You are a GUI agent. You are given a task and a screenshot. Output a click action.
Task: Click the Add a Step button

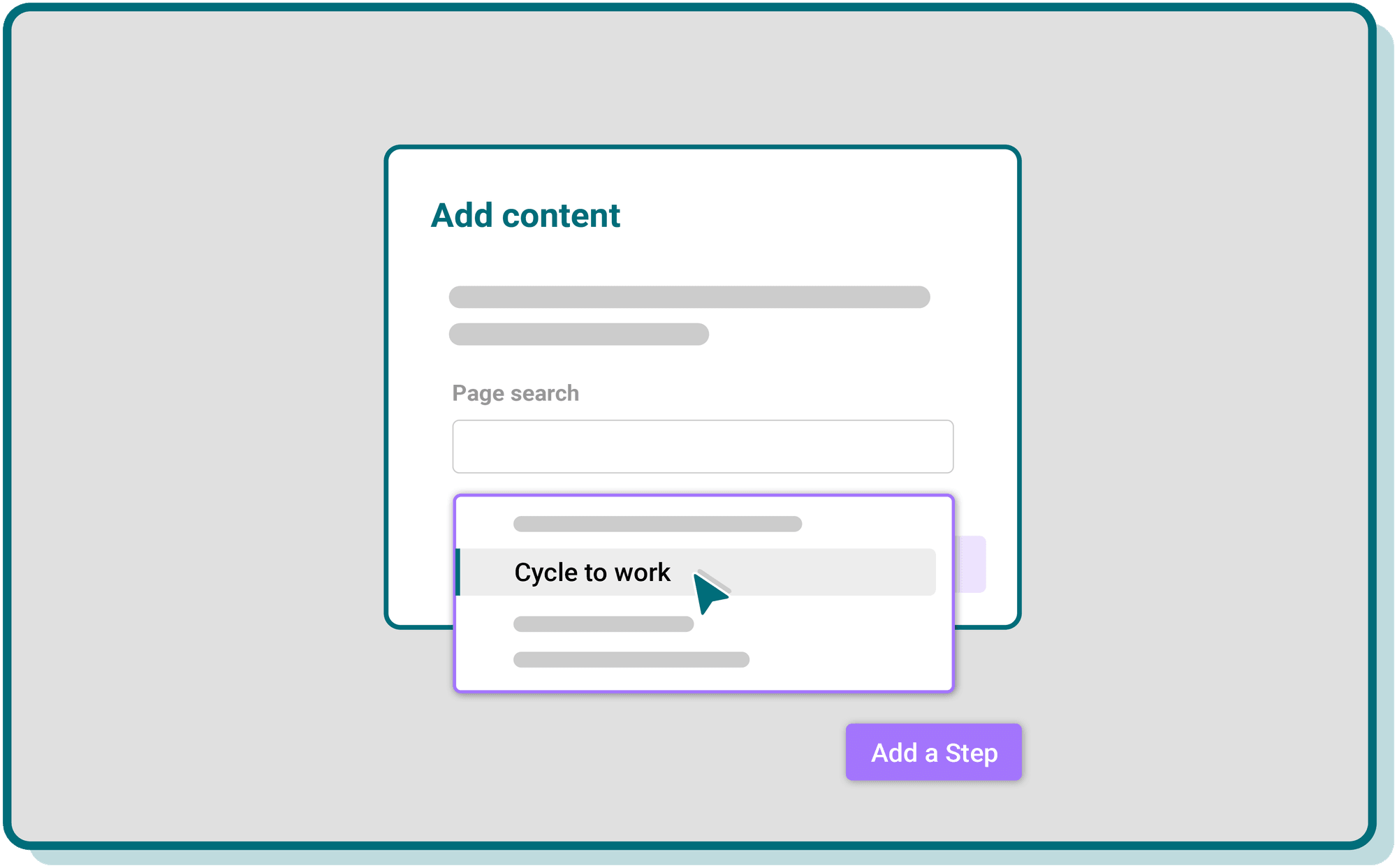pos(934,752)
